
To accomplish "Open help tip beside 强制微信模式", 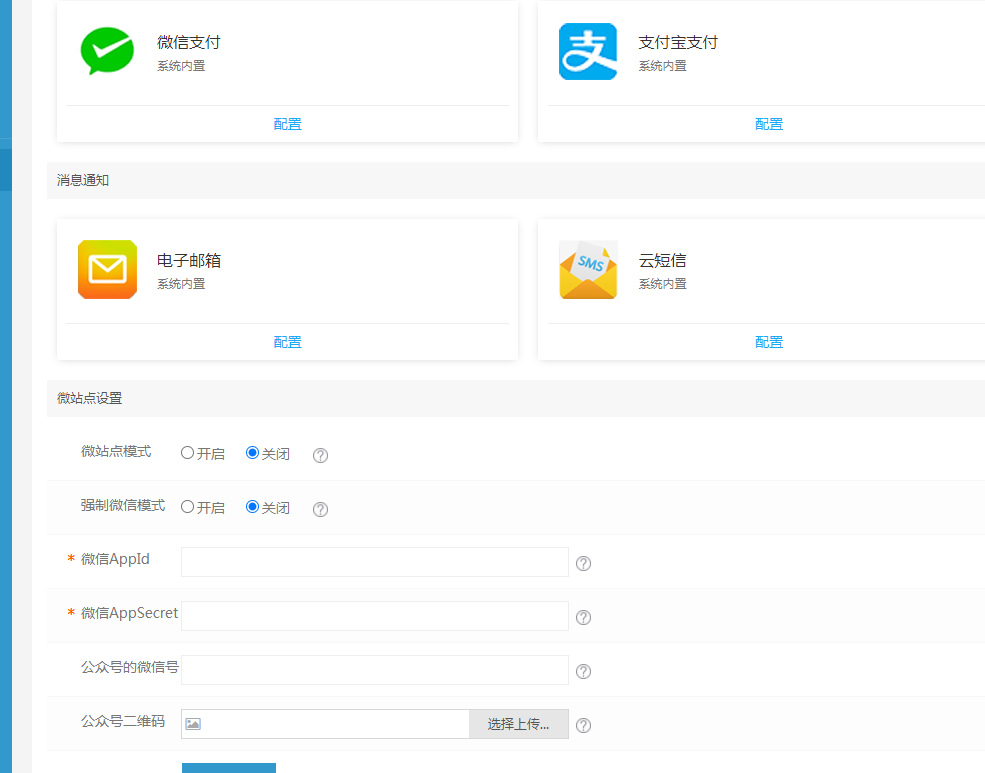I will point(320,508).
